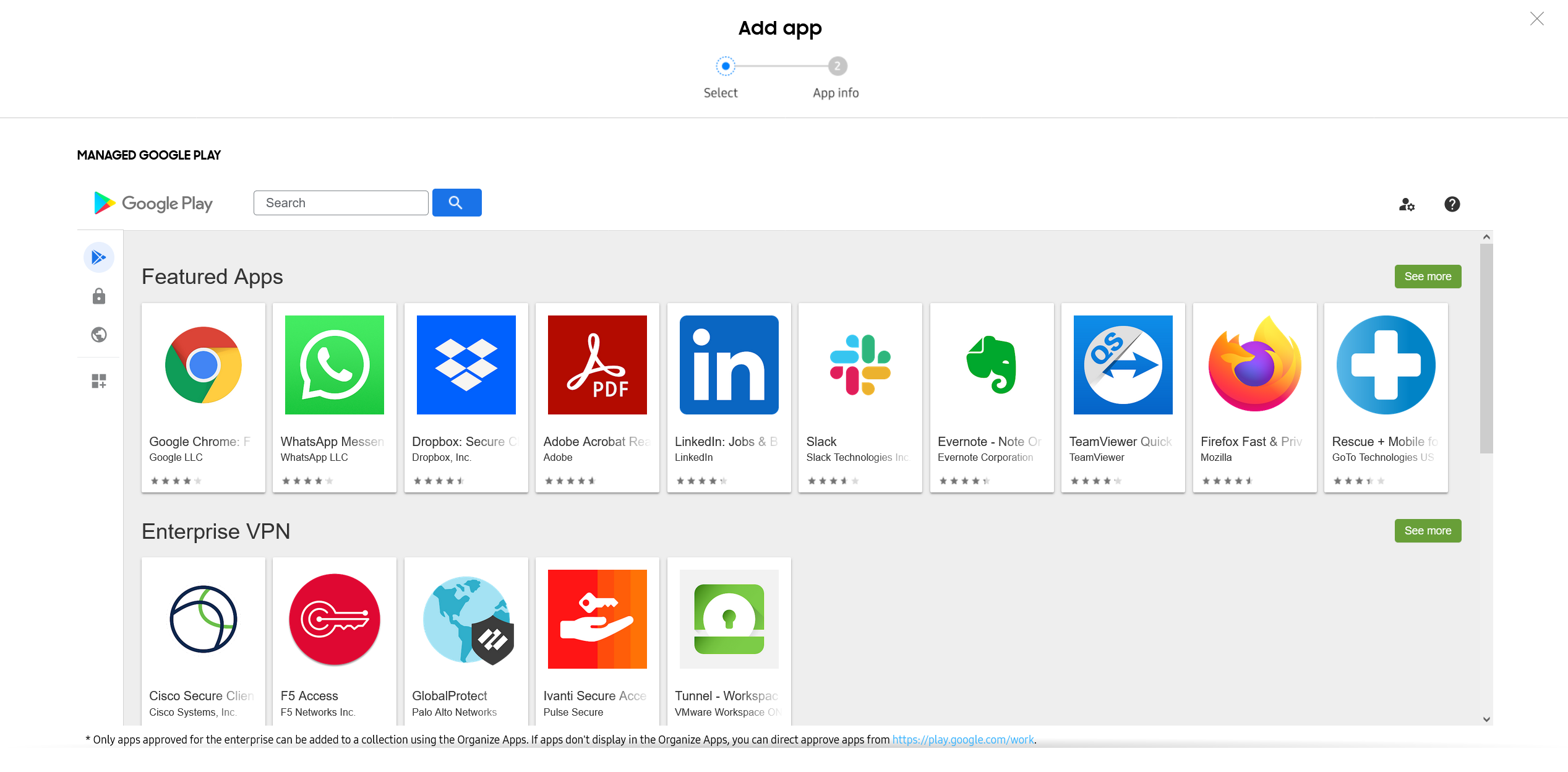
Task: Click the Select step indicator
Action: coord(724,66)
